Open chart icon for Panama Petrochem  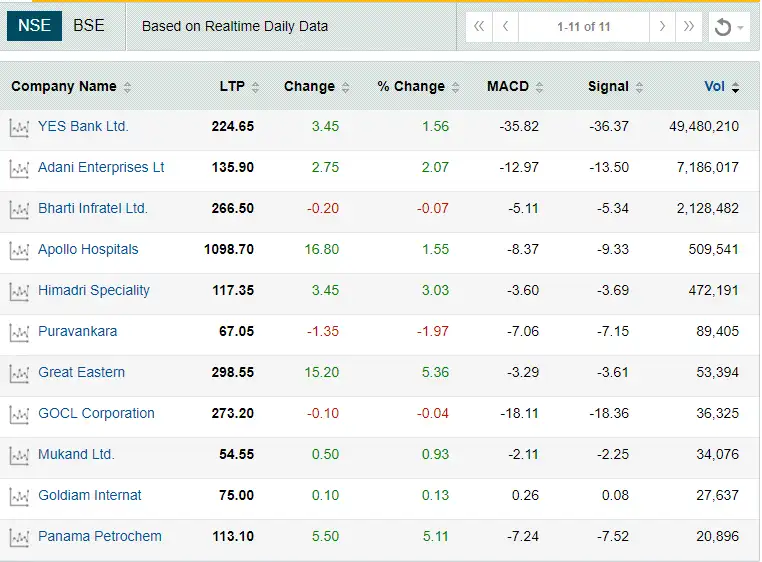[19, 537]
